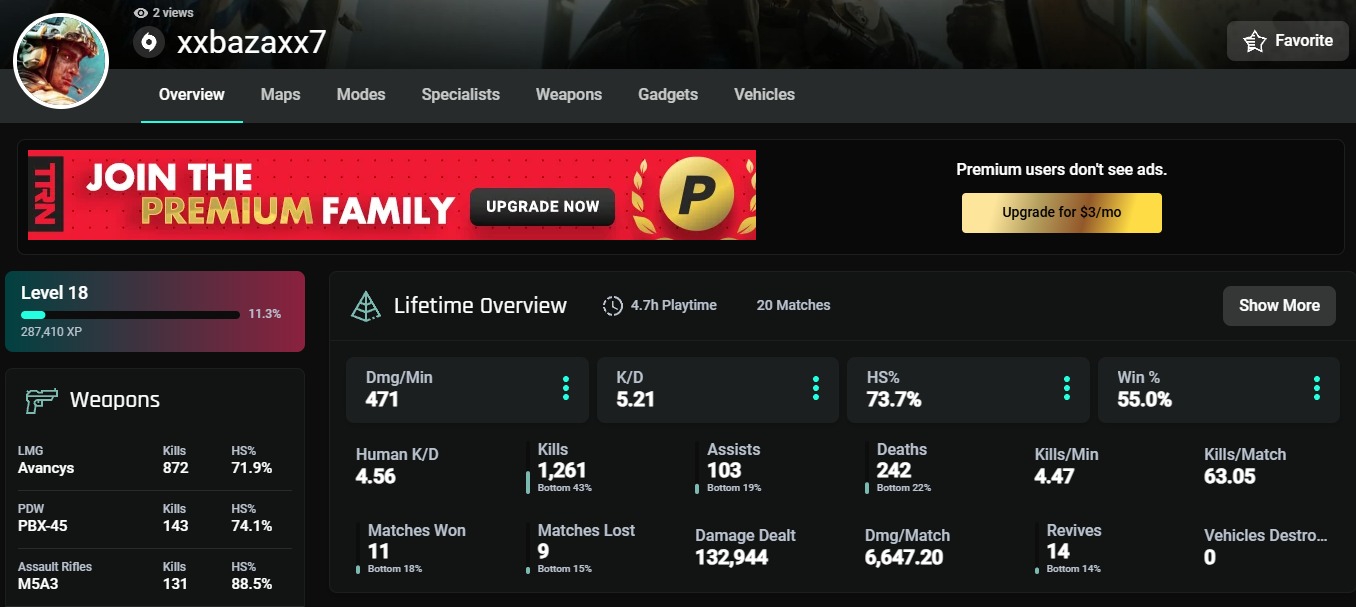Click the Favorite button

(1288, 41)
